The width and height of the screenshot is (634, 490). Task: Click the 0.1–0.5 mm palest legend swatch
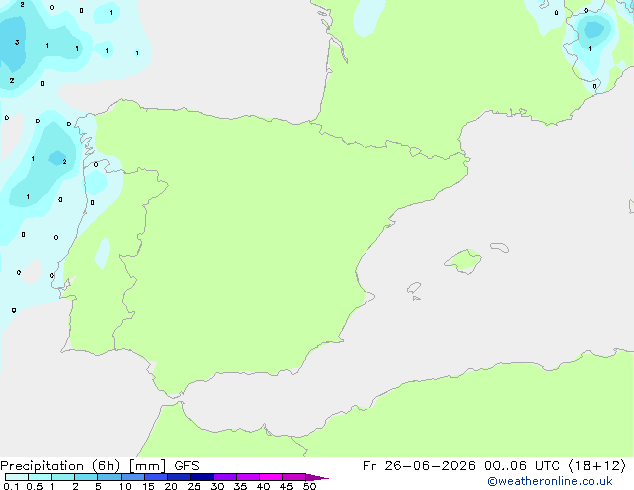point(17,477)
